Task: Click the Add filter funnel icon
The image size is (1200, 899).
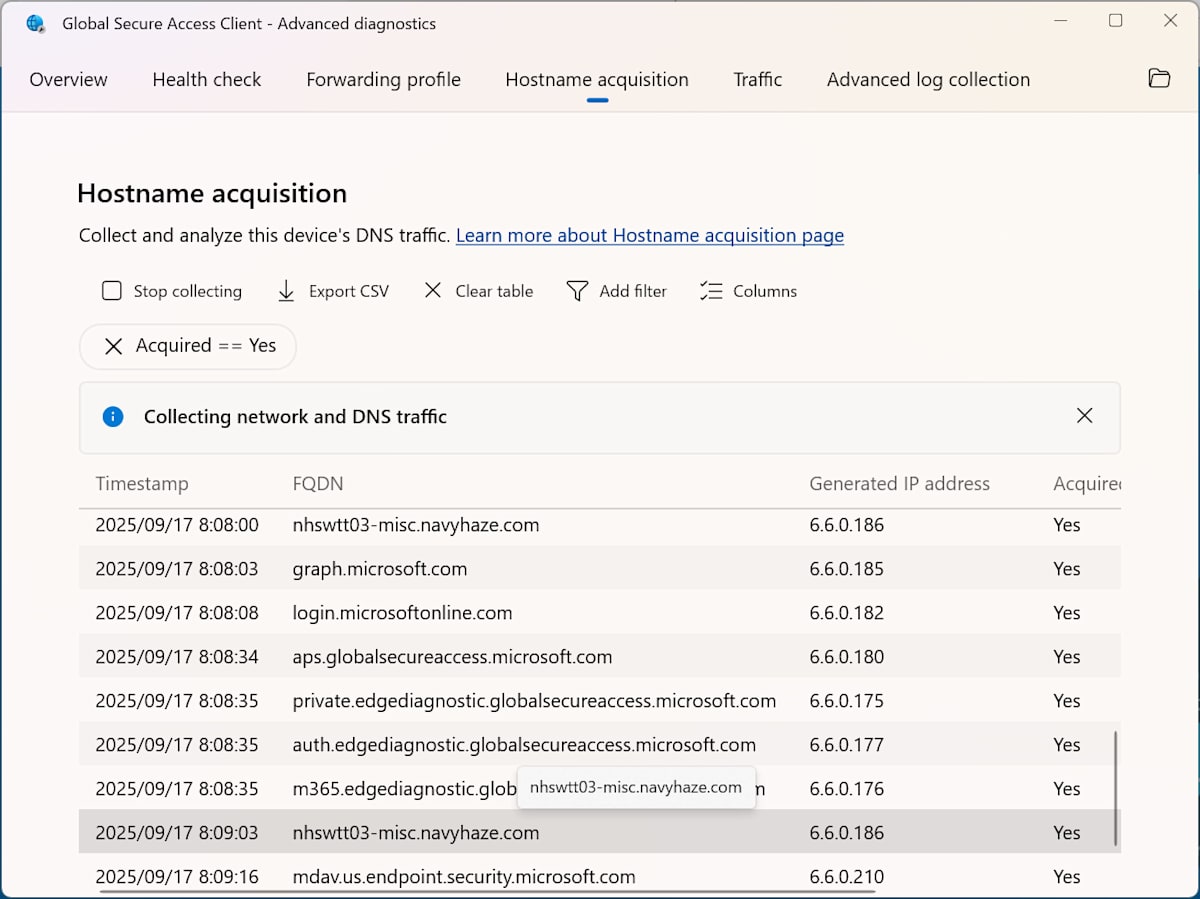Action: click(577, 291)
